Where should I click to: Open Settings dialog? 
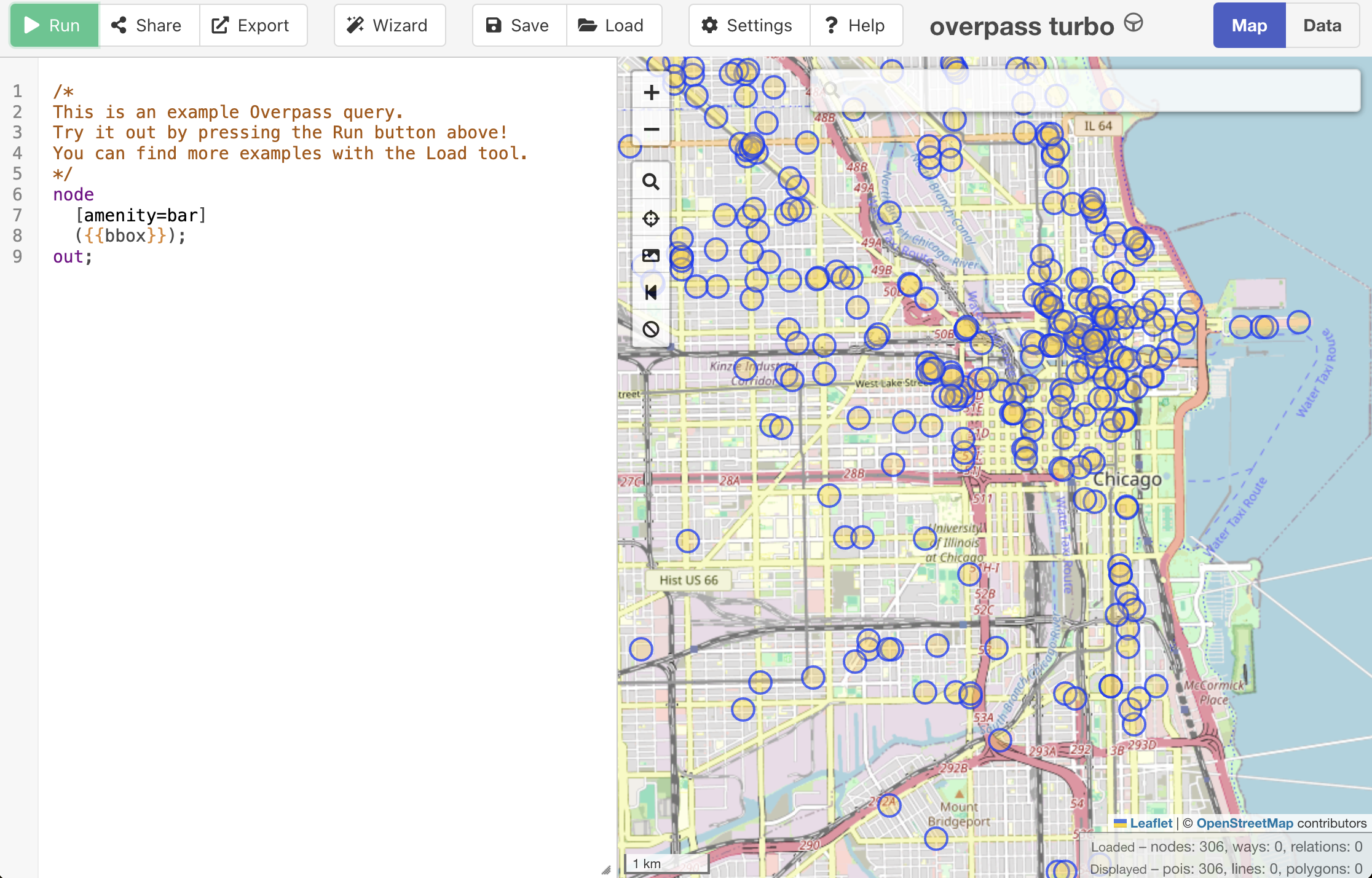pos(749,25)
